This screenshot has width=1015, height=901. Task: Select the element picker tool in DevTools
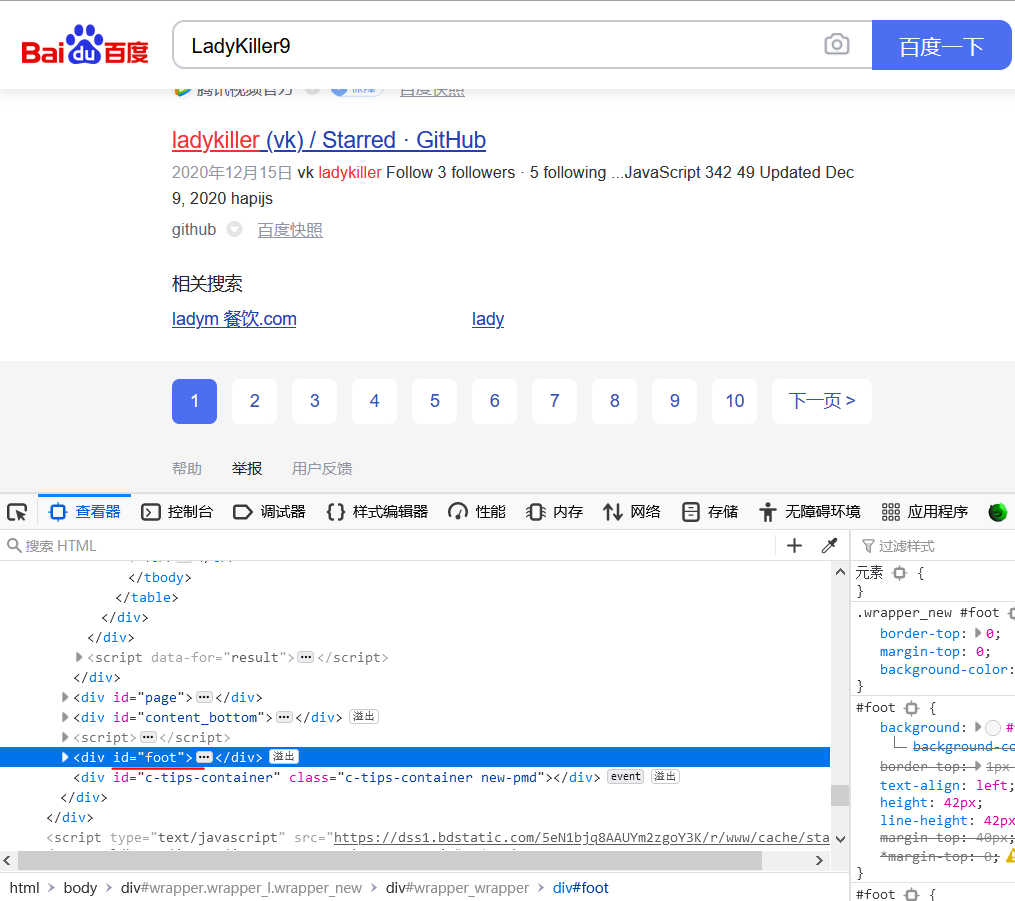17,511
